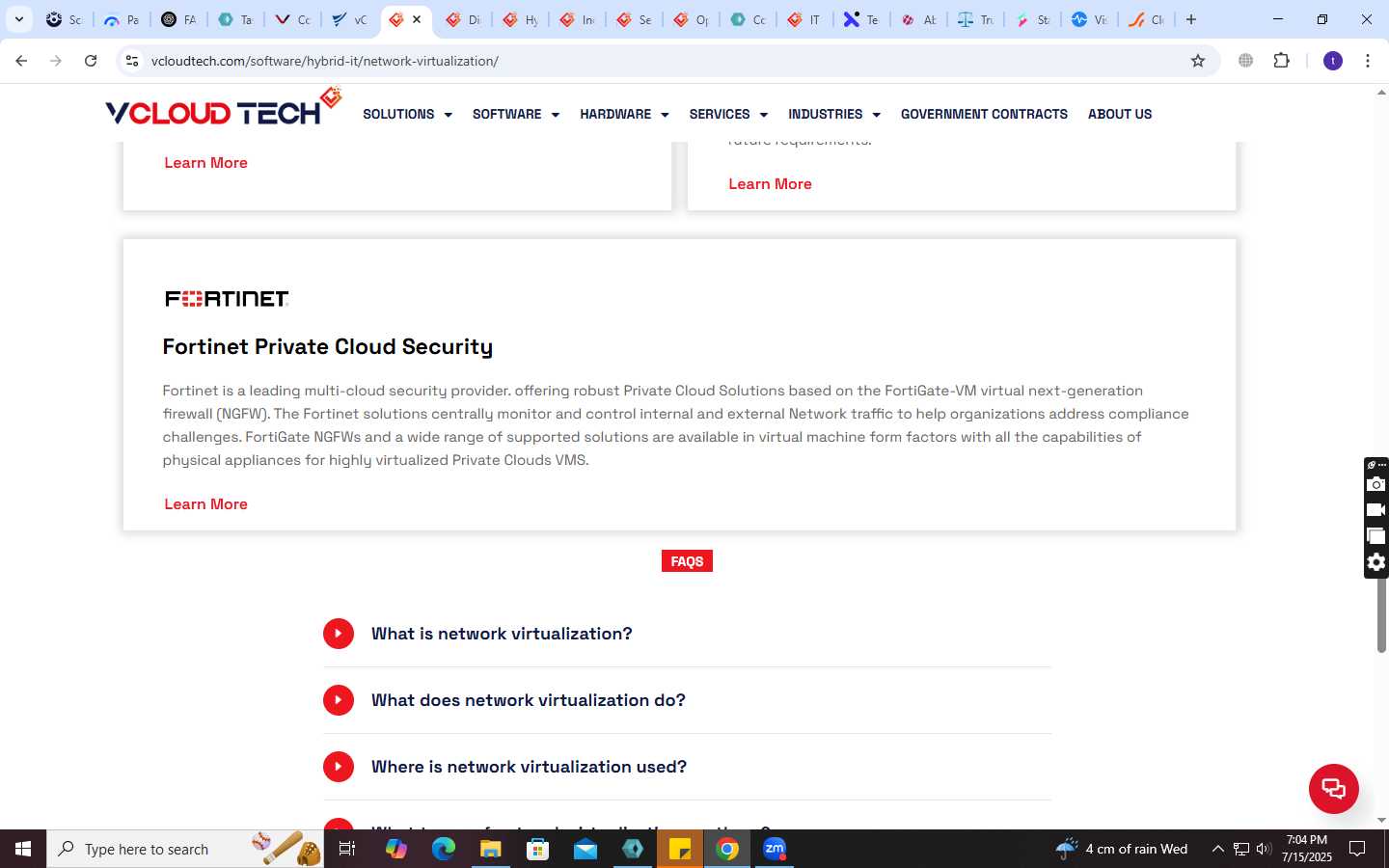The width and height of the screenshot is (1389, 868).
Task: Click the camera screenshot icon in side panel
Action: (1376, 484)
